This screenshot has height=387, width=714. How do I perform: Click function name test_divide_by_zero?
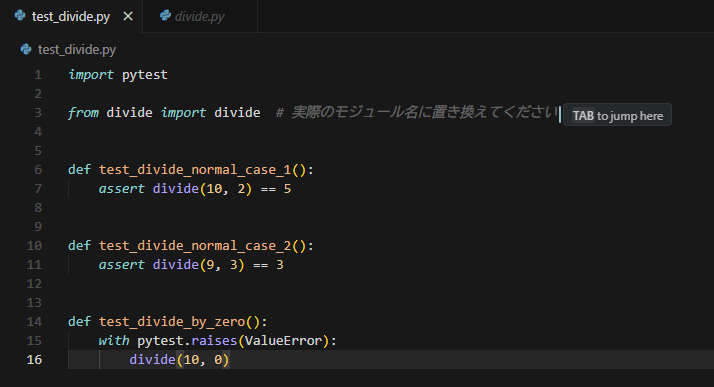(172, 322)
